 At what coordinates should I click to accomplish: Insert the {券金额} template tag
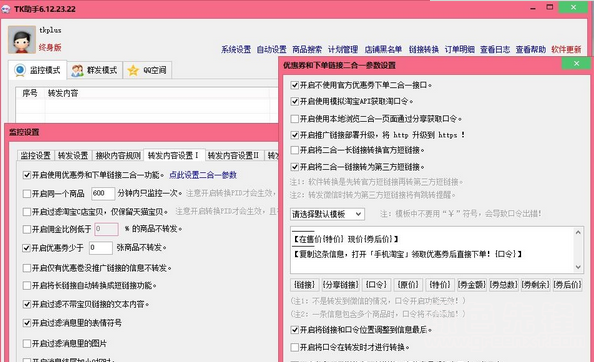[x=471, y=285]
